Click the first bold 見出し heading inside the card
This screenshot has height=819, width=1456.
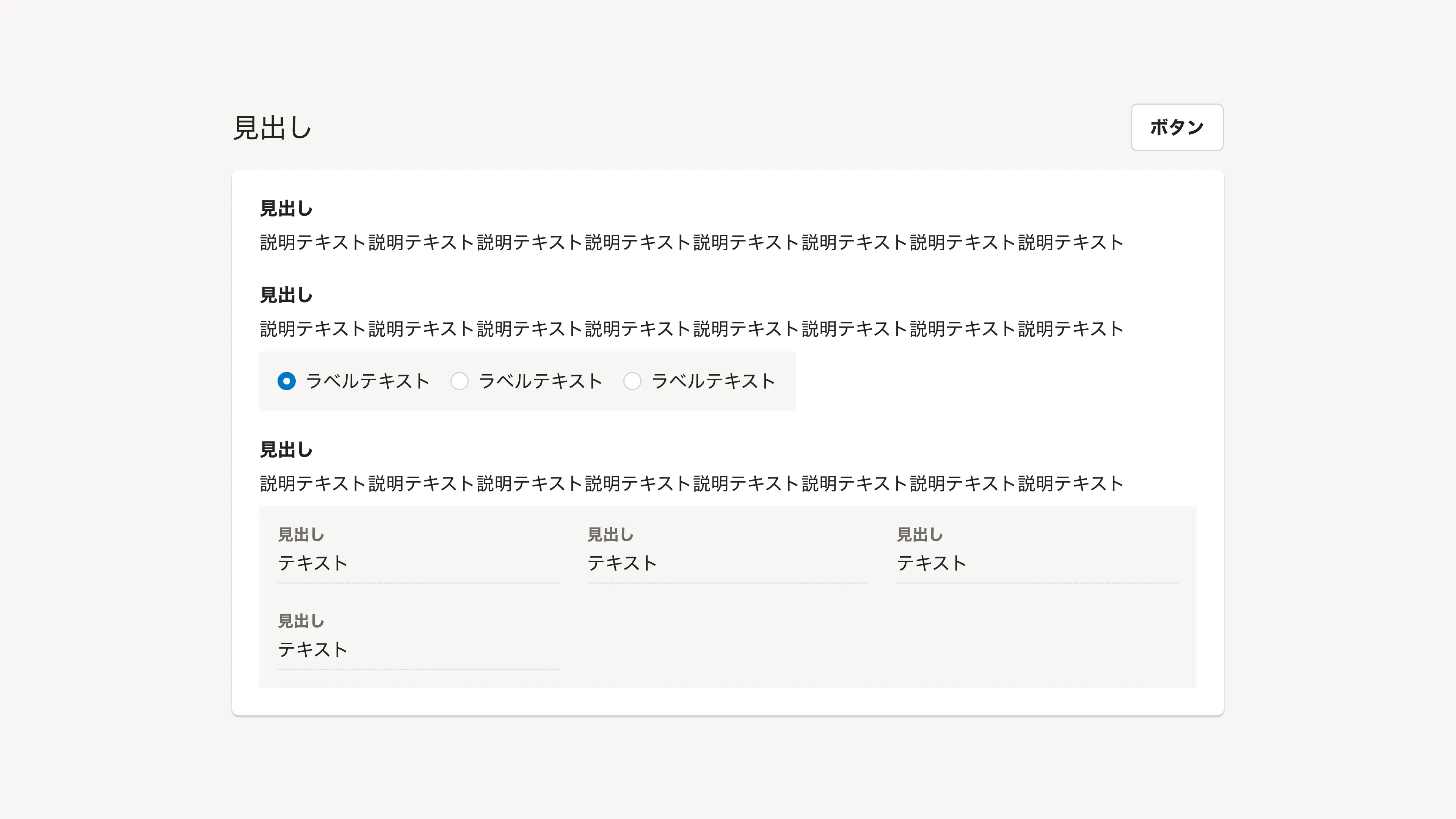286,209
